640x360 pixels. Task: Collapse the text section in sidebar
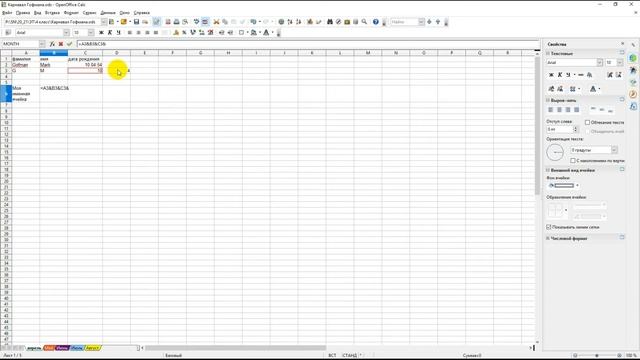click(548, 53)
